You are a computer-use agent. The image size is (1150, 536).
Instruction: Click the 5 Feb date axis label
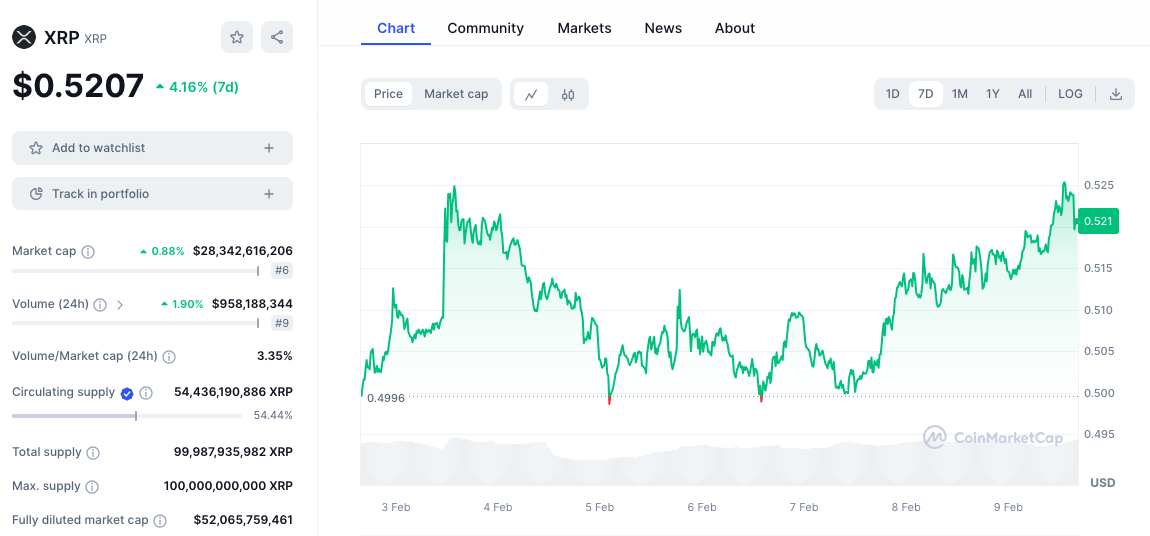click(599, 507)
